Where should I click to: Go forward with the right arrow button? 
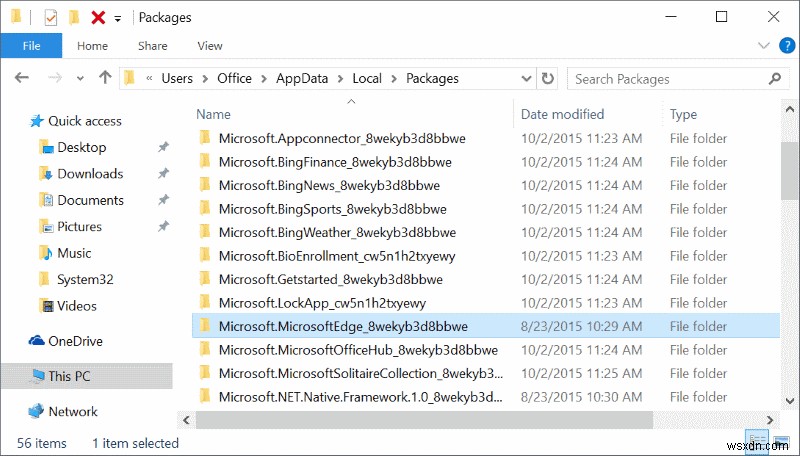55,78
